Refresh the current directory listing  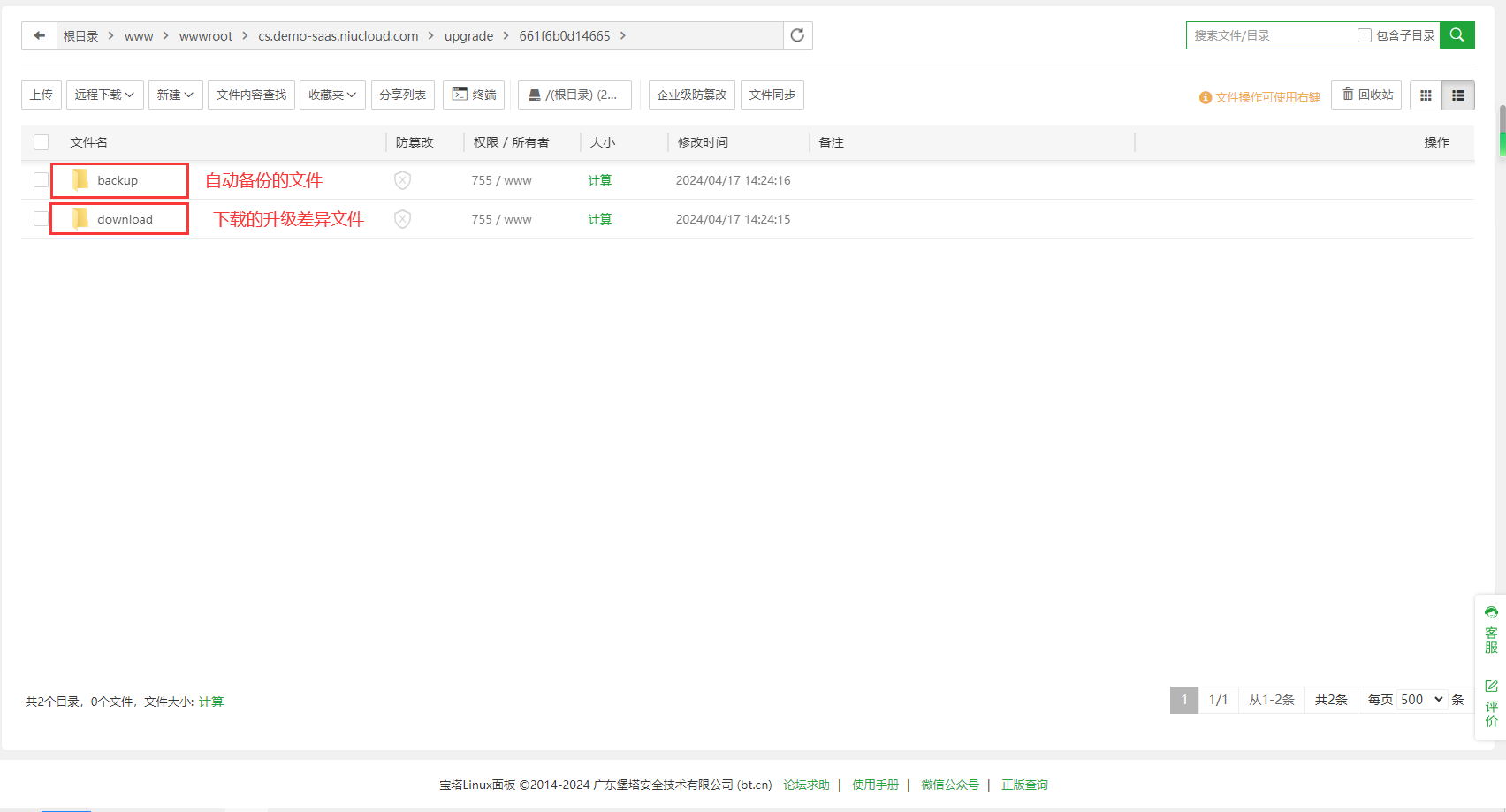tap(797, 35)
